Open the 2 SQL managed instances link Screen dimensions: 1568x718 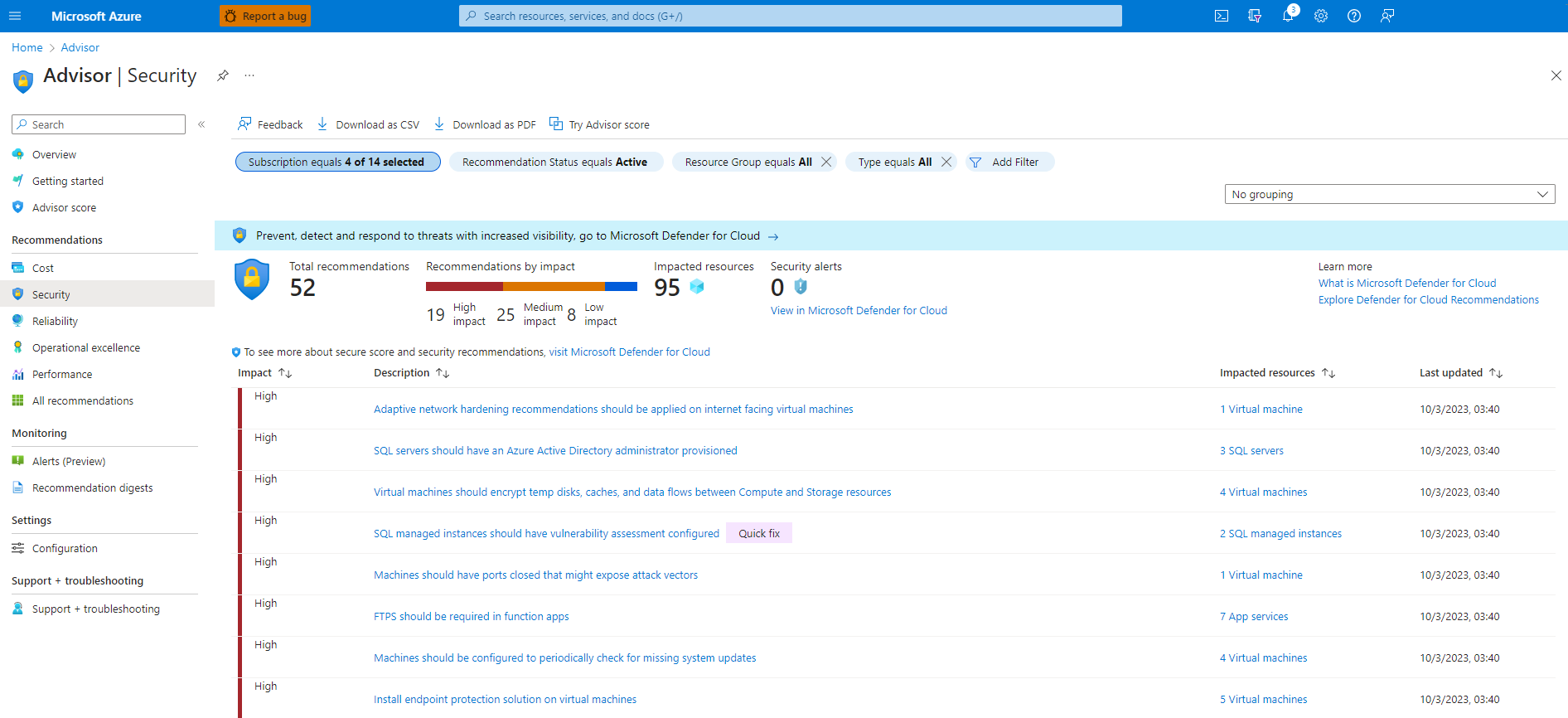coord(1280,533)
